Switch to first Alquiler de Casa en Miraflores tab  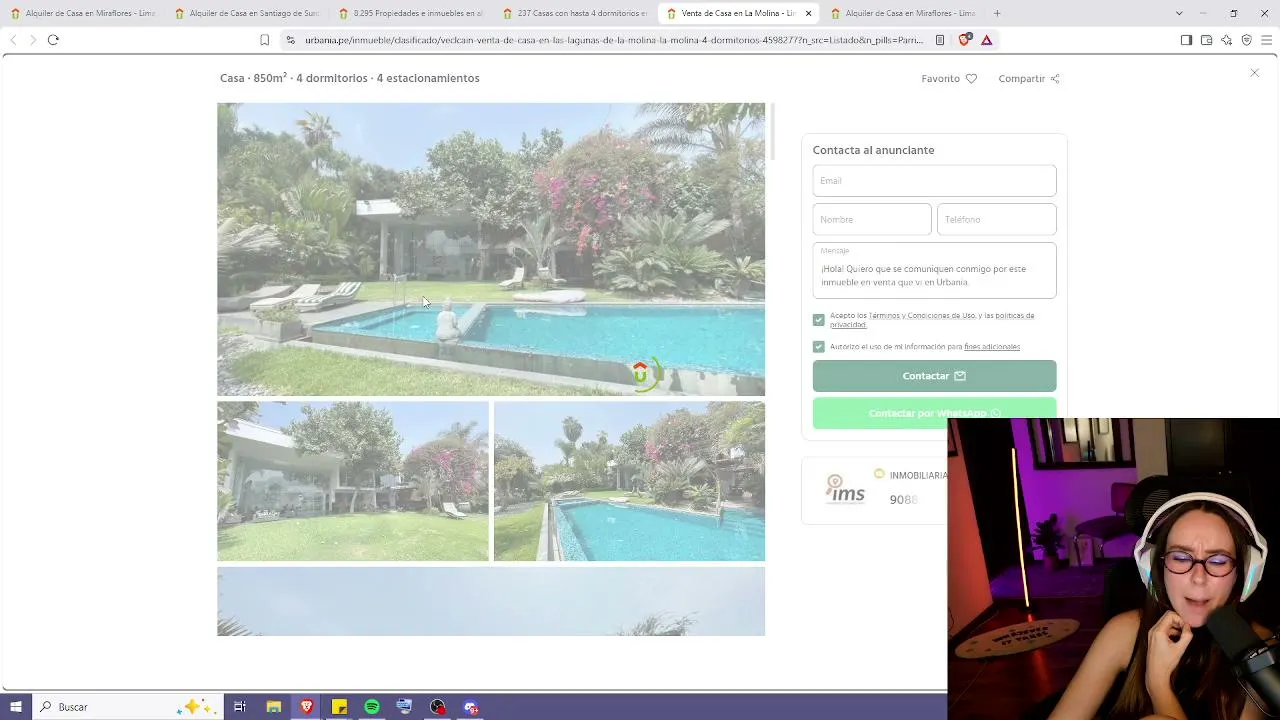[x=83, y=13]
